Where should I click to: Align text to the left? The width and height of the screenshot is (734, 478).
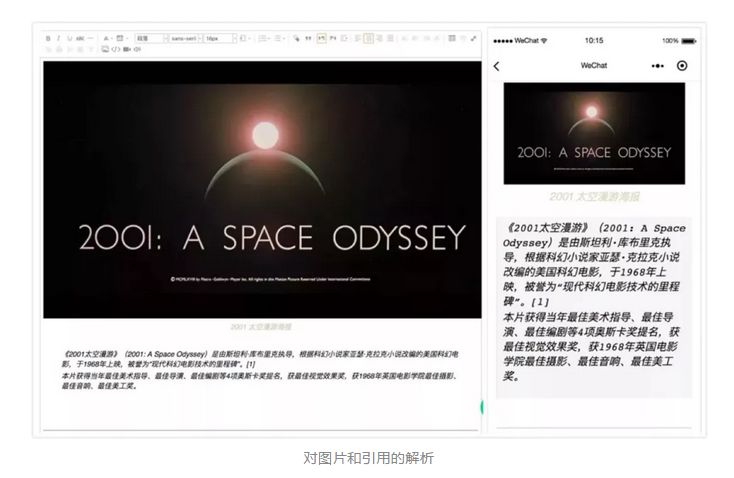[x=358, y=38]
